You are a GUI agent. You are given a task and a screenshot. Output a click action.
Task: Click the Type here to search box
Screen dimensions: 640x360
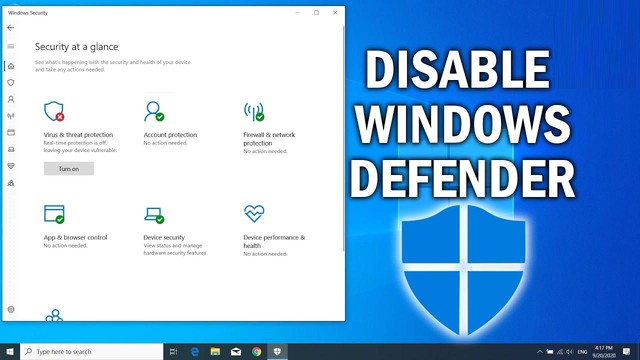point(92,351)
